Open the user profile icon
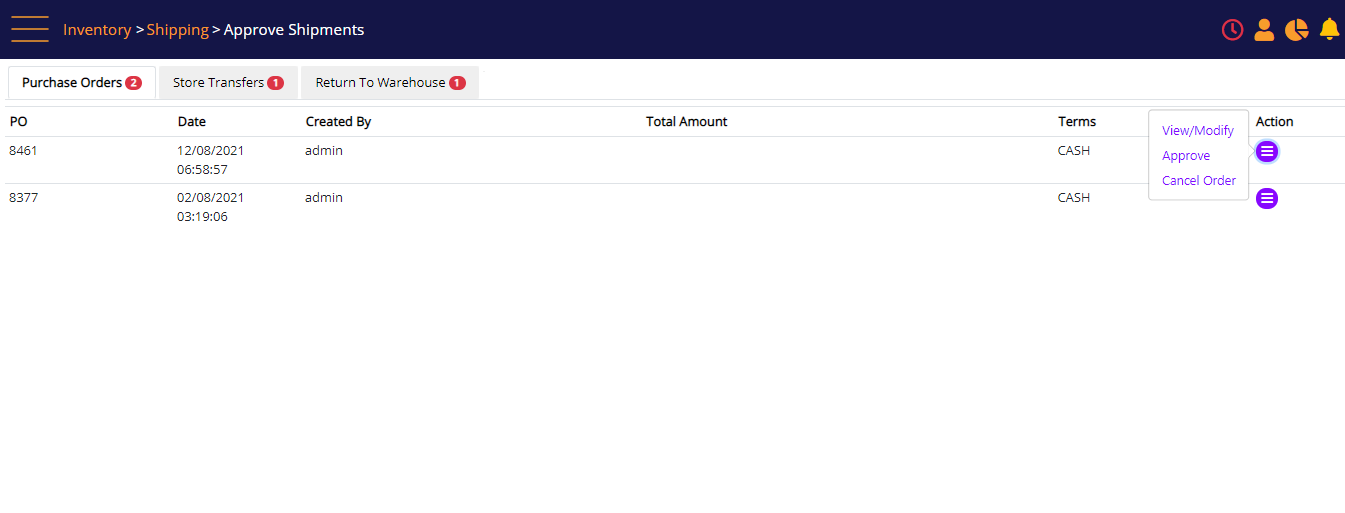The width and height of the screenshot is (1345, 513). pos(1264,30)
